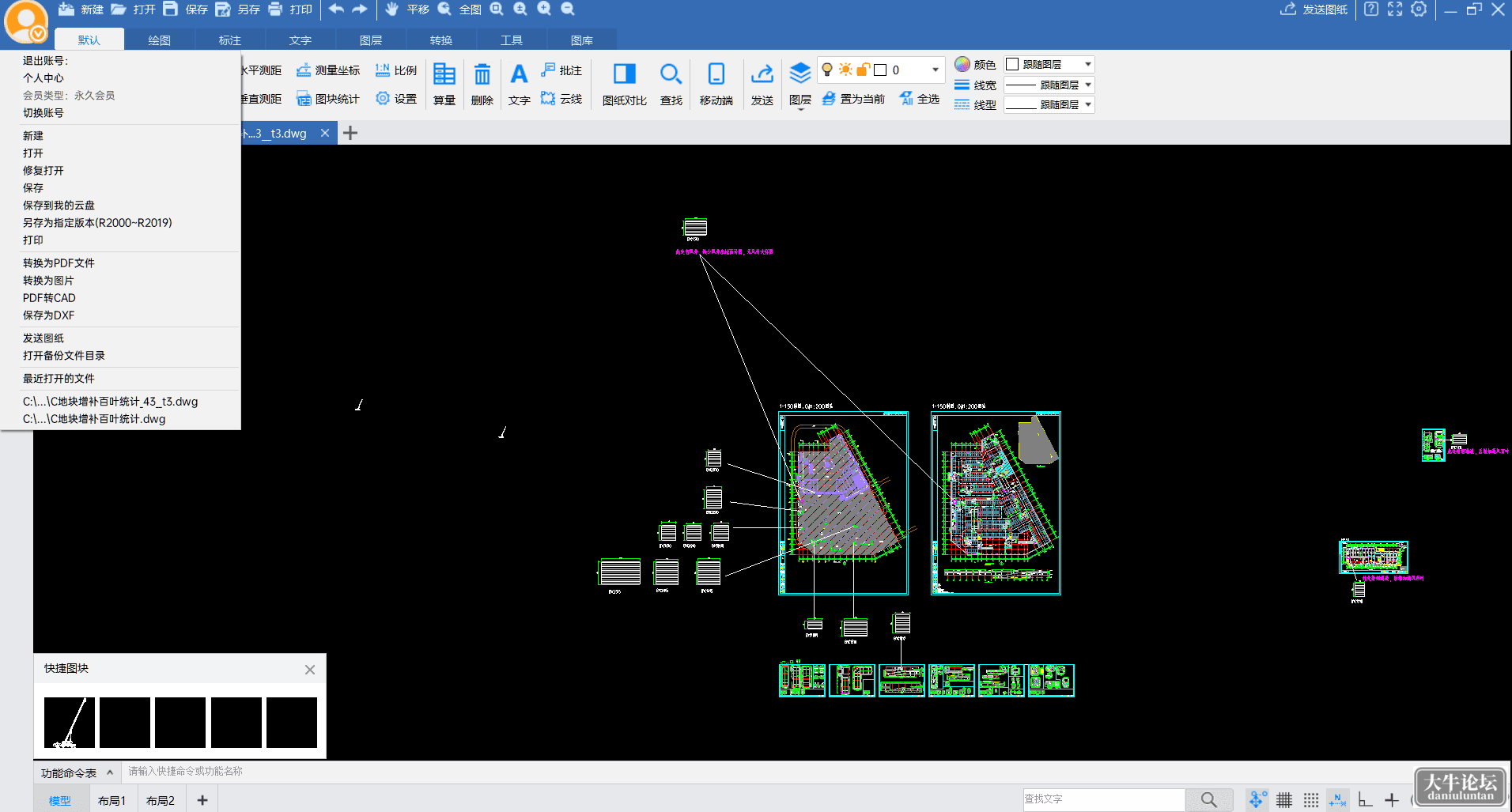Expand the layer 0 dropdown list
Screen dimensions: 1512x812
point(936,70)
